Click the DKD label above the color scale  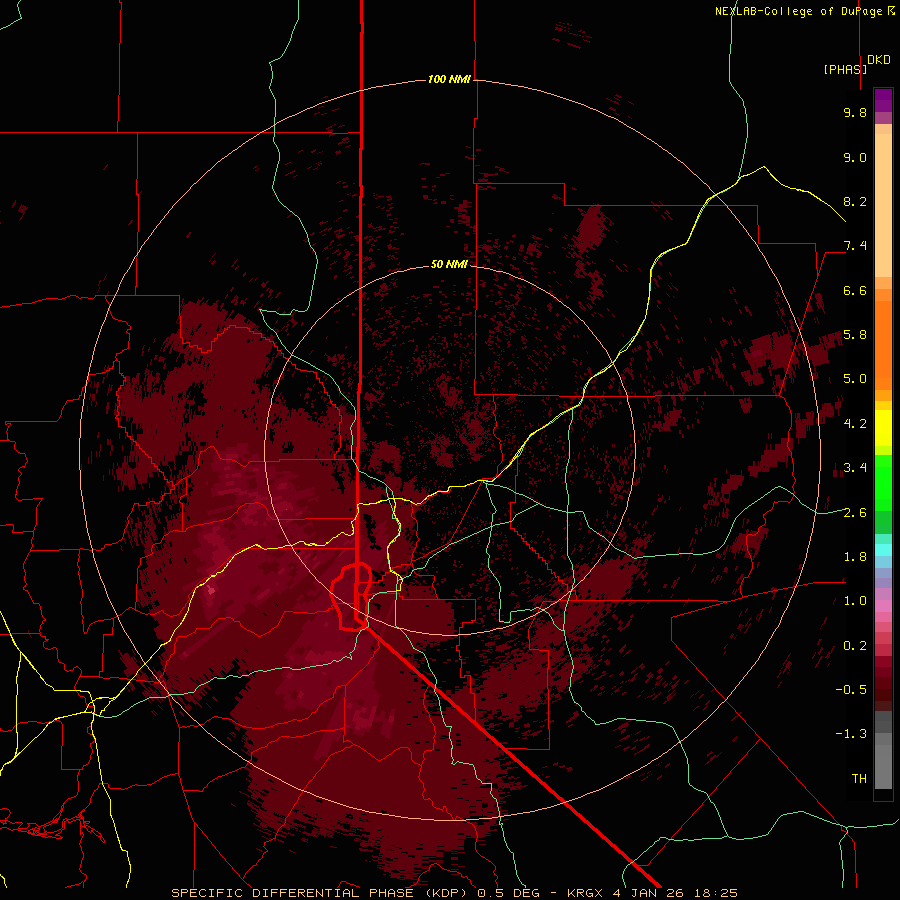[x=879, y=60]
